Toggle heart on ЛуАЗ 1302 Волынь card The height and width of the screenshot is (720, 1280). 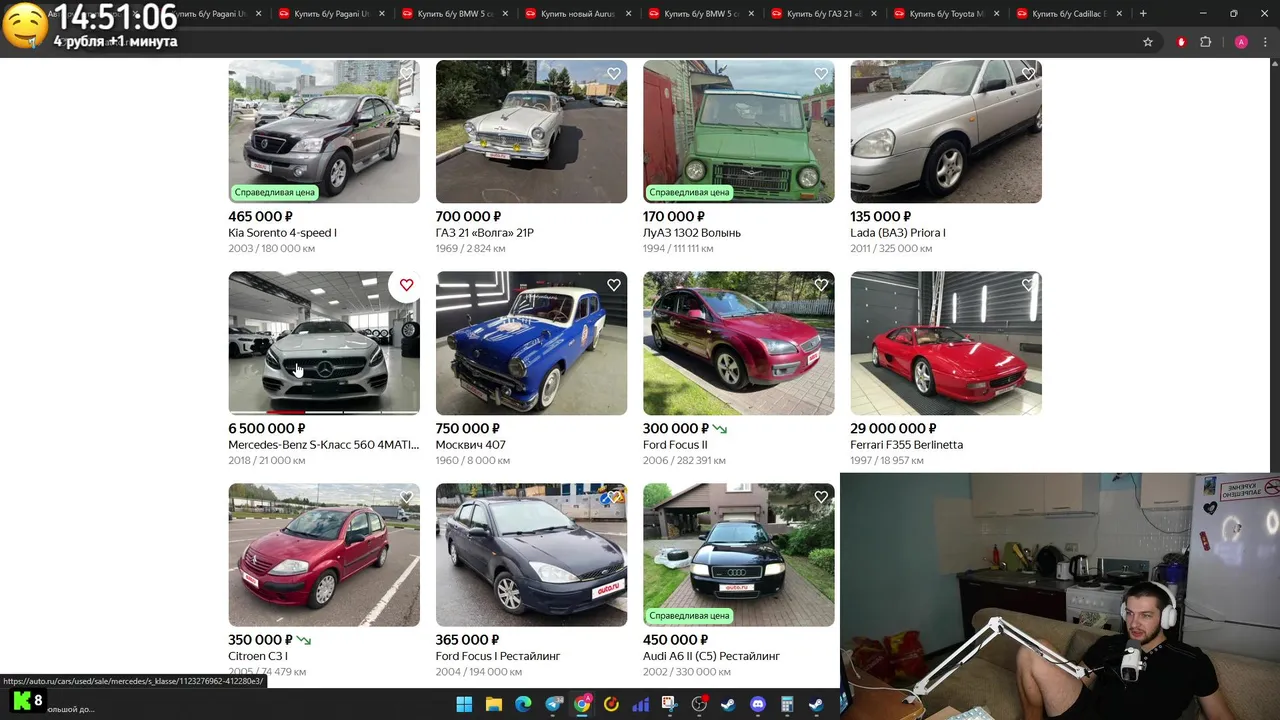pos(821,74)
